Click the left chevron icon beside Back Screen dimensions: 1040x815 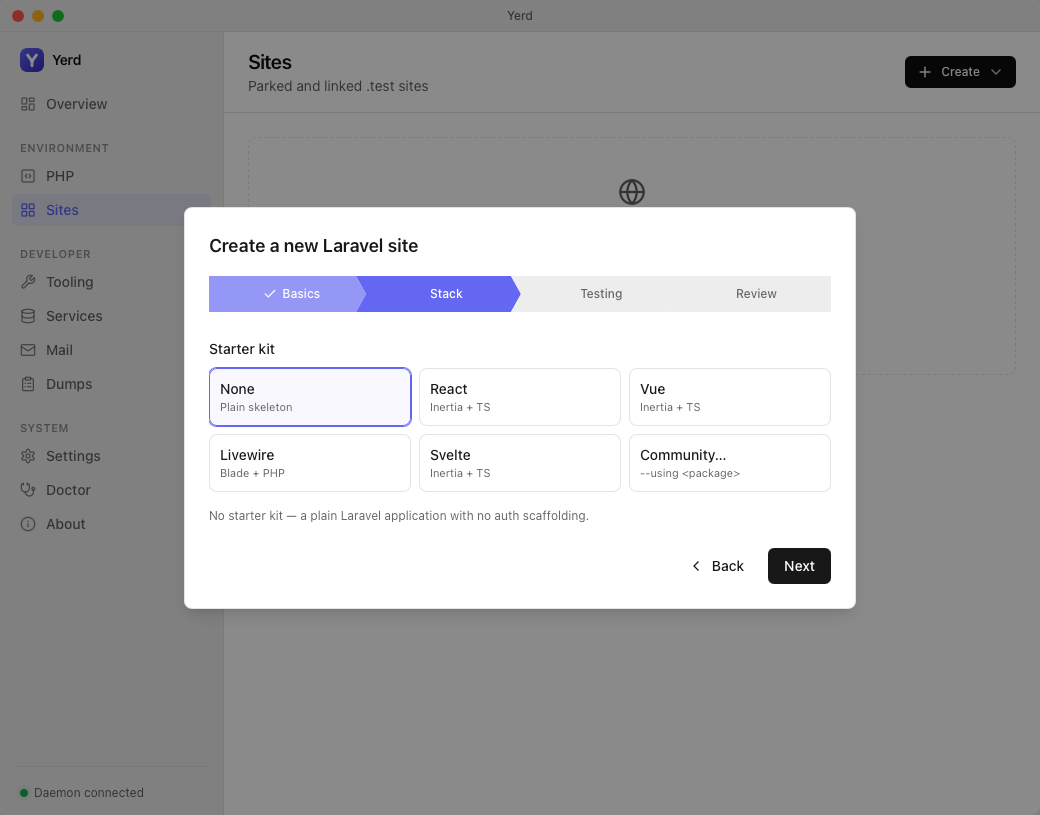696,566
